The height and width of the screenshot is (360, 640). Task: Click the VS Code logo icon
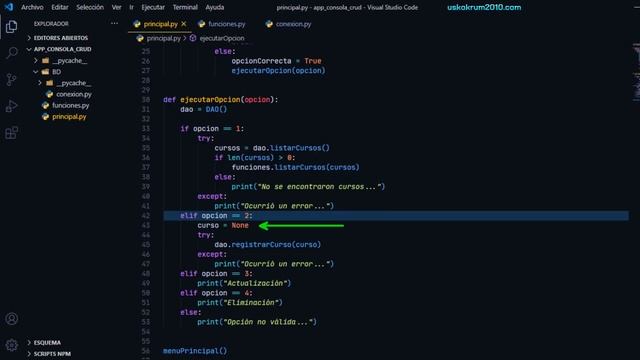coord(9,7)
